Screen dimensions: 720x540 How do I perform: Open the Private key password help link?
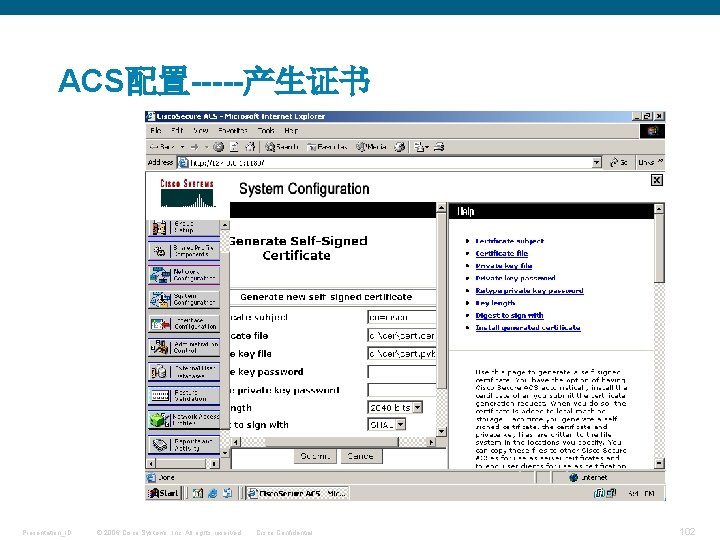(x=515, y=278)
